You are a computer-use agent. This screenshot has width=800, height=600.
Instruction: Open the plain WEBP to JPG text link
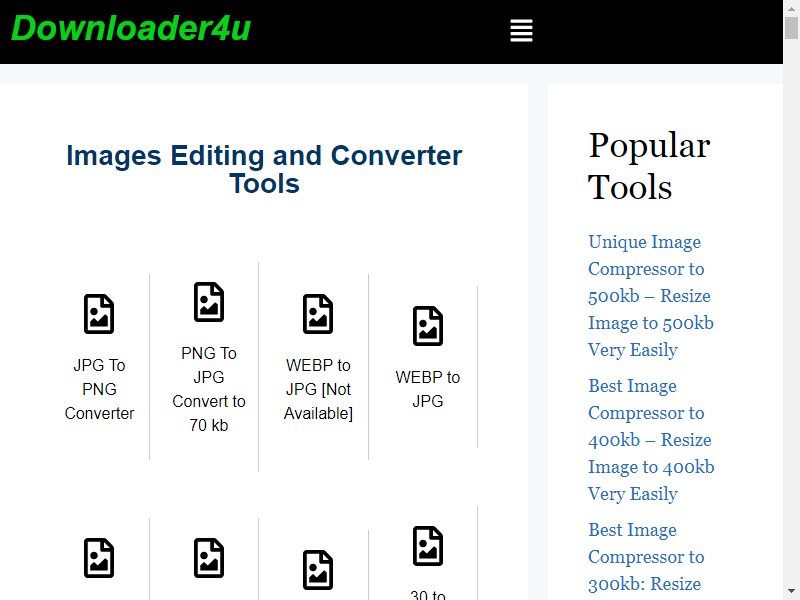pyautogui.click(x=428, y=389)
